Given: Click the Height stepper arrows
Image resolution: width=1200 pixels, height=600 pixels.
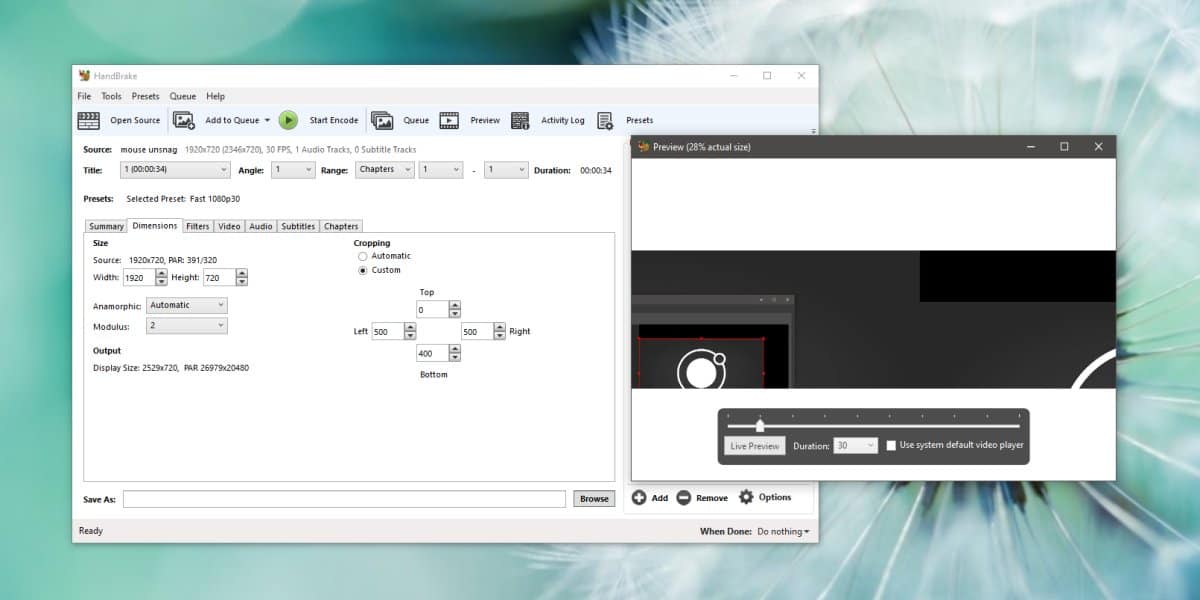Looking at the screenshot, I should (241, 278).
